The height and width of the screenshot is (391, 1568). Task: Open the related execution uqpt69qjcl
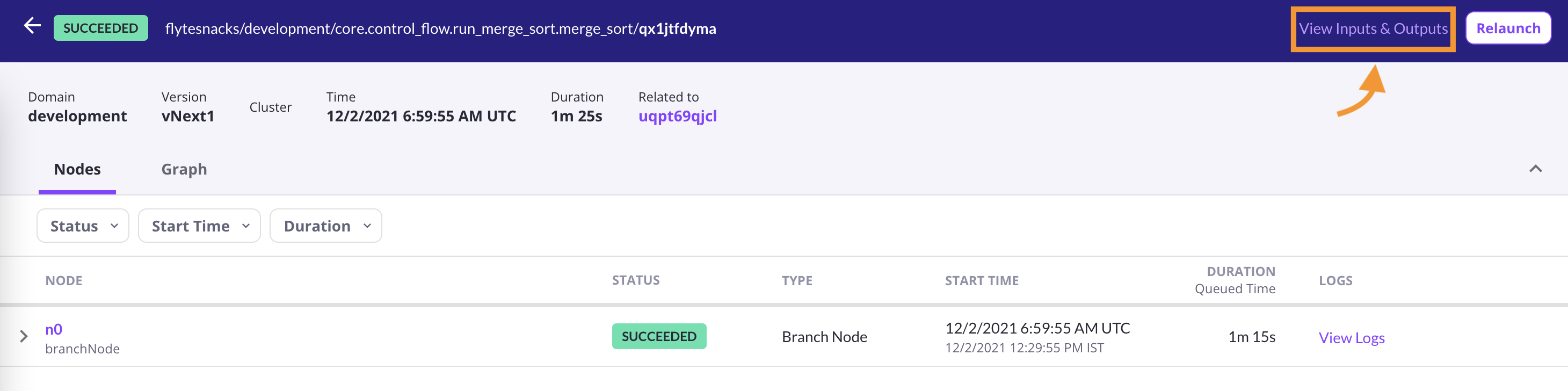678,117
